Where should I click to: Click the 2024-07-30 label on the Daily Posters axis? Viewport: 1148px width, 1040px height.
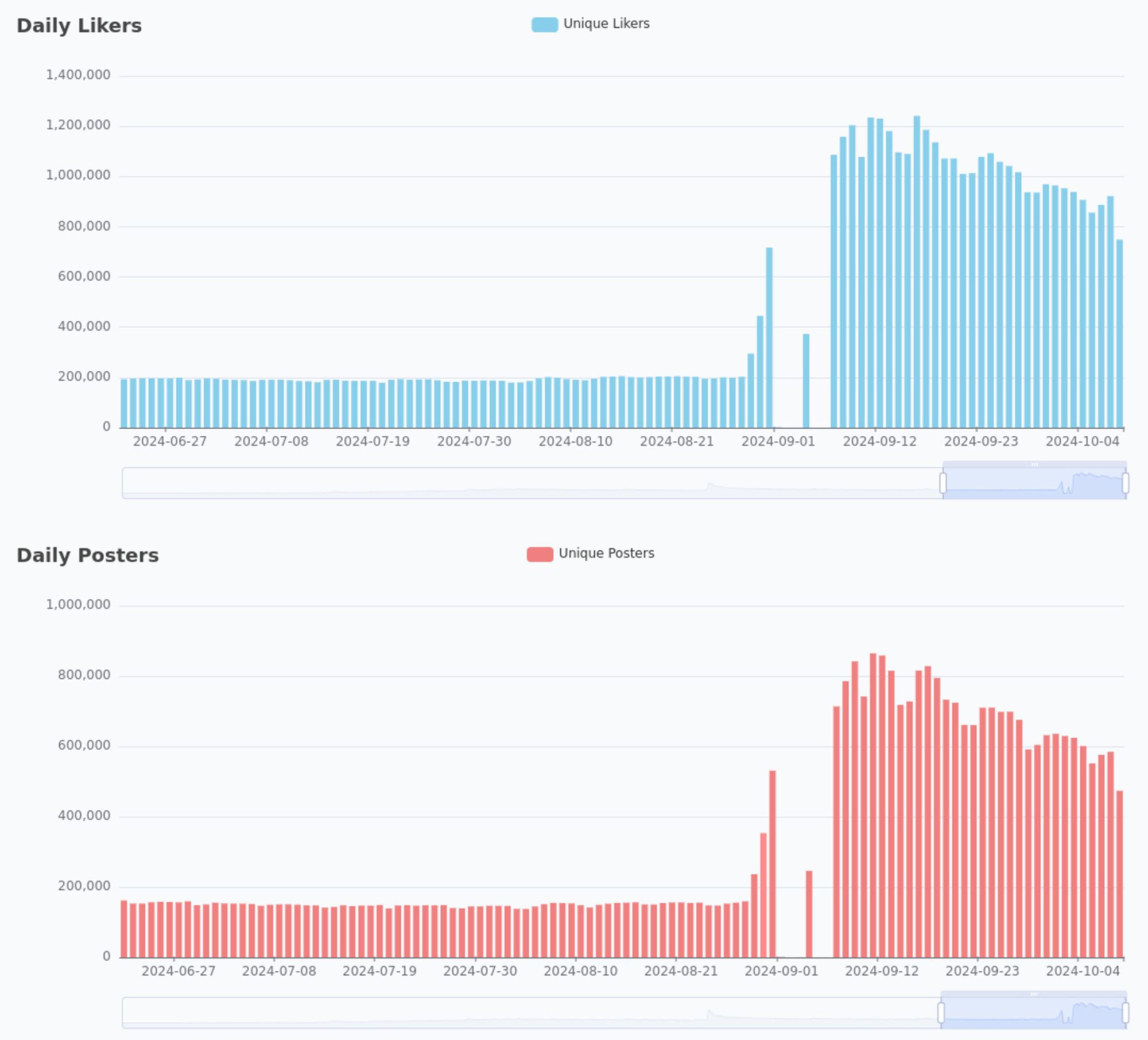tap(480, 971)
